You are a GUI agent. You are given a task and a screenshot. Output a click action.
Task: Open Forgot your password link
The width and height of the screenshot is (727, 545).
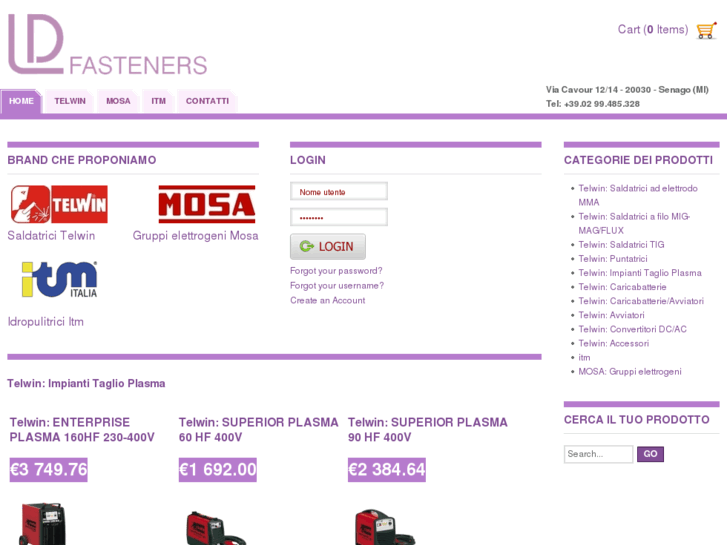click(336, 271)
